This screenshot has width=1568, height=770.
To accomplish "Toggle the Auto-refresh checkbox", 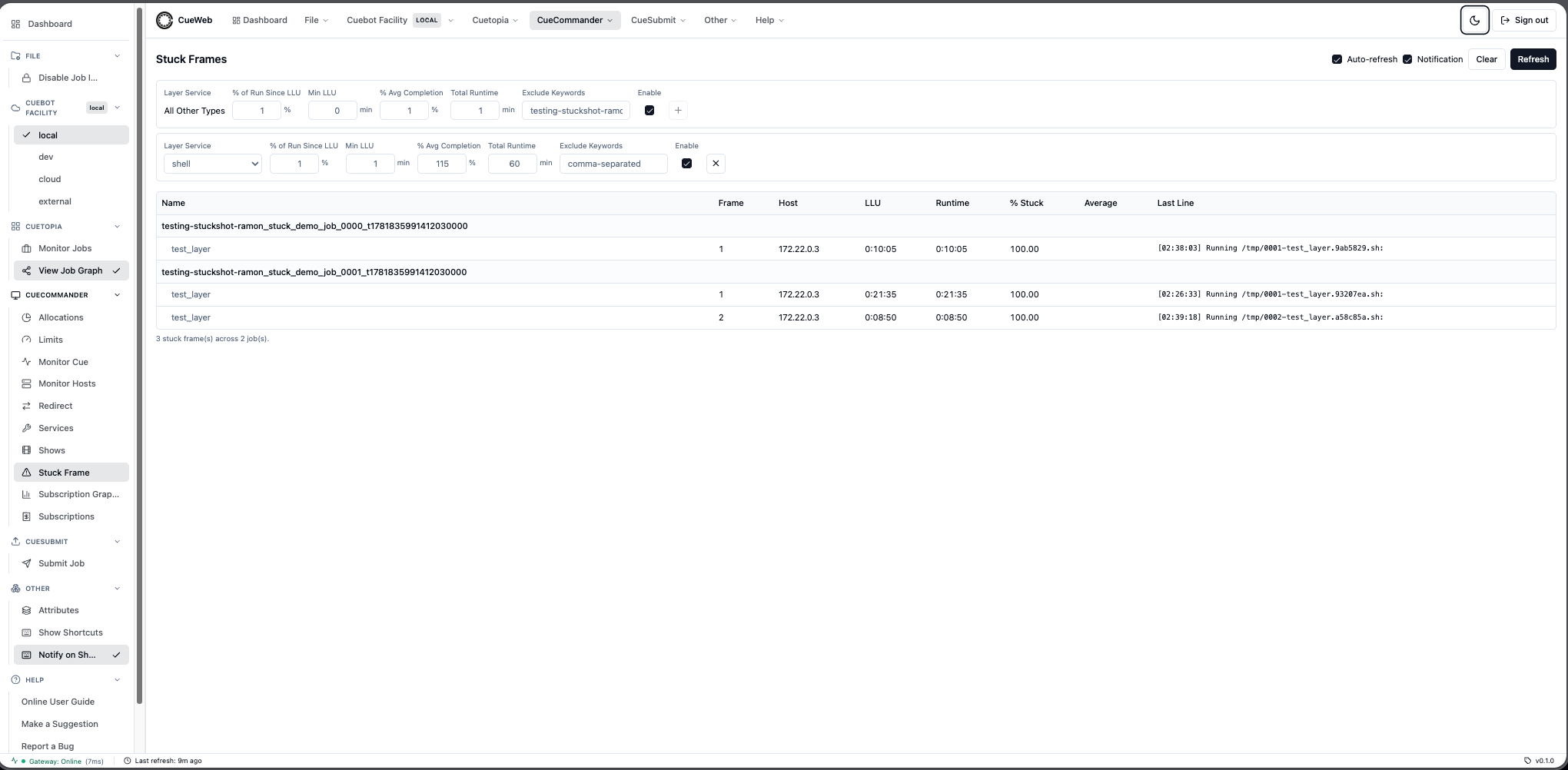I will pos(1337,59).
